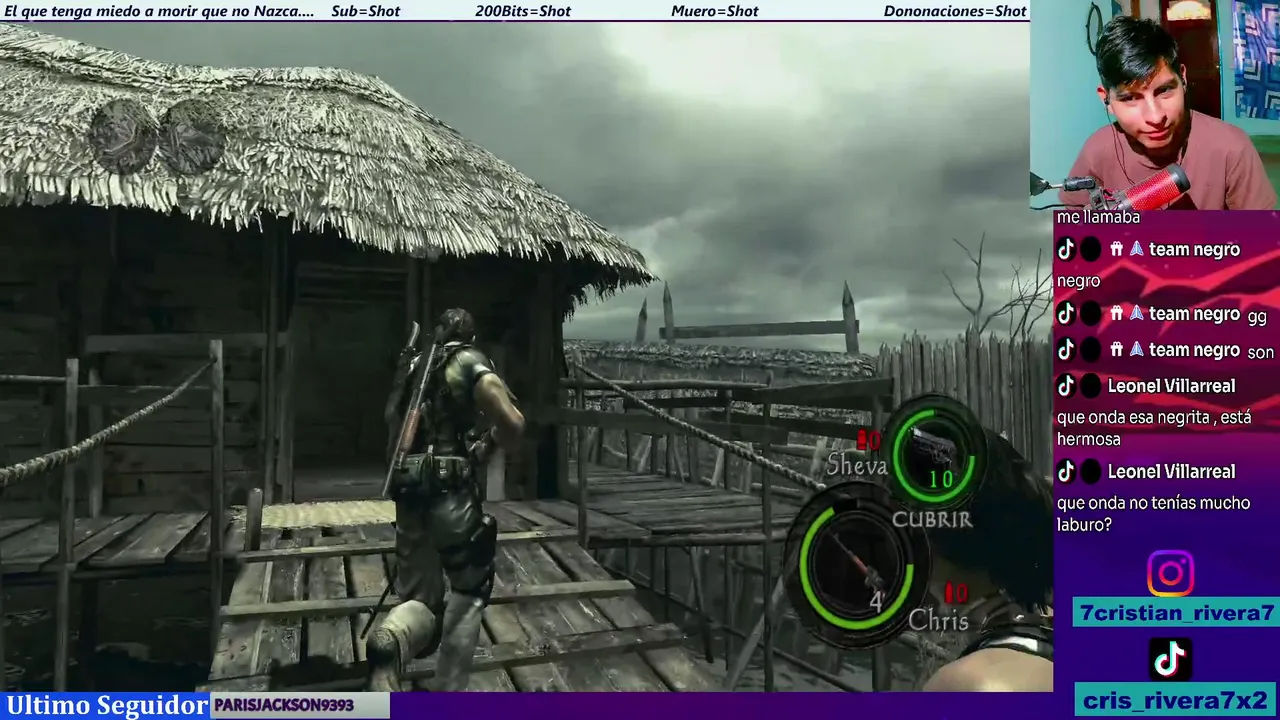The height and width of the screenshot is (720, 1280).
Task: Click the 'Sub=Shot' banner text
Action: pyautogui.click(x=365, y=11)
